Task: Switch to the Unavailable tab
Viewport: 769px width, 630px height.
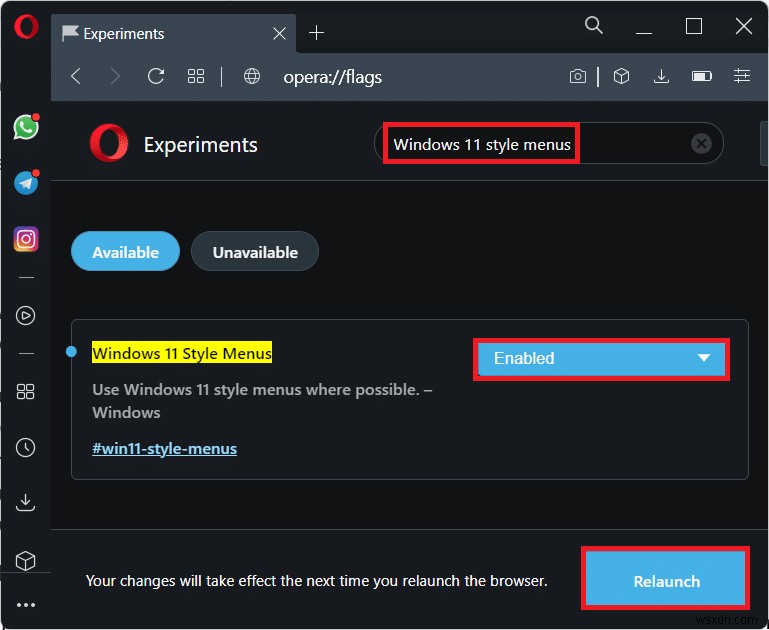Action: 255,252
